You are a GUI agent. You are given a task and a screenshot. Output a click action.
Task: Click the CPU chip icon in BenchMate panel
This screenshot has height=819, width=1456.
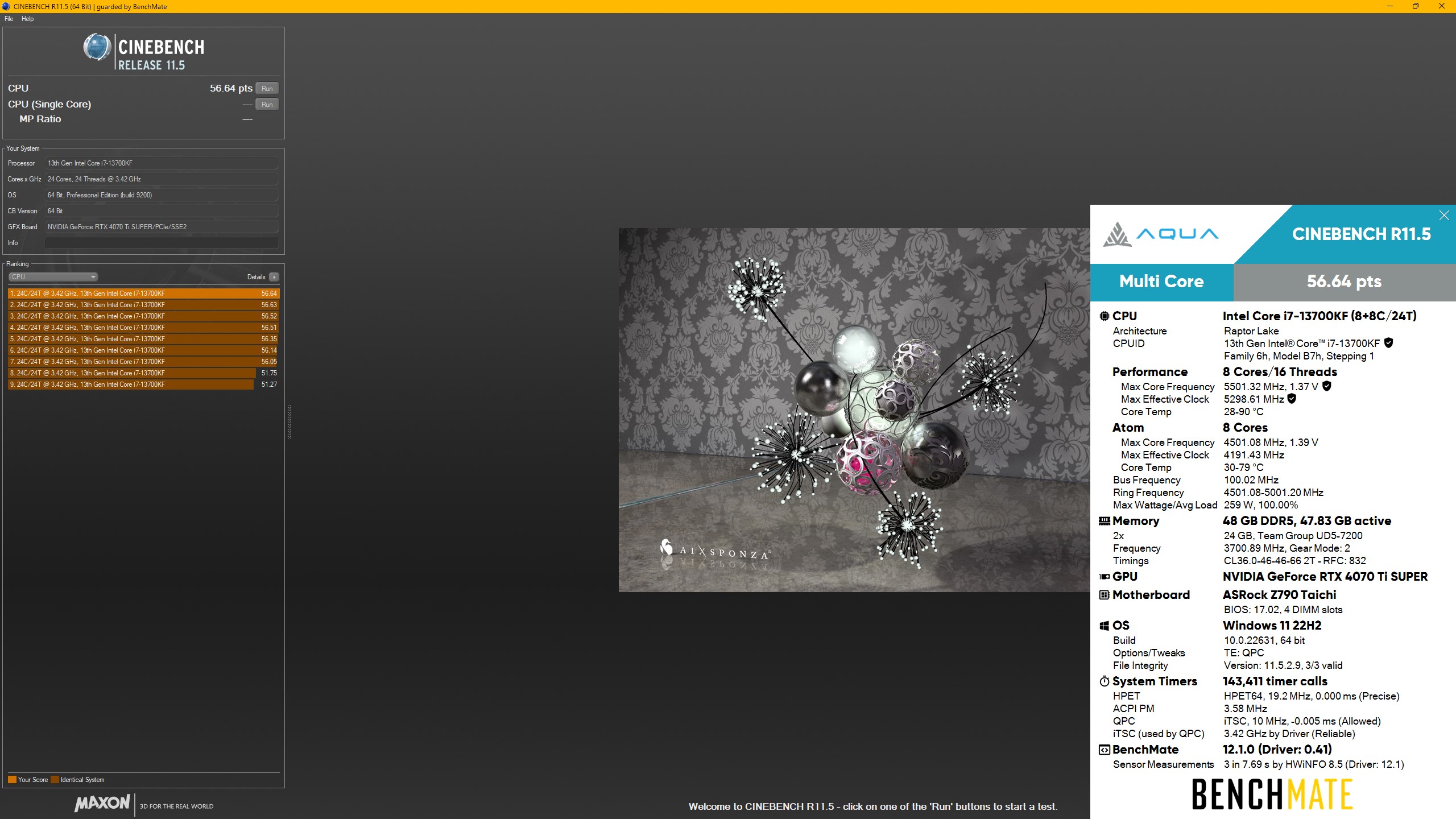[1105, 316]
